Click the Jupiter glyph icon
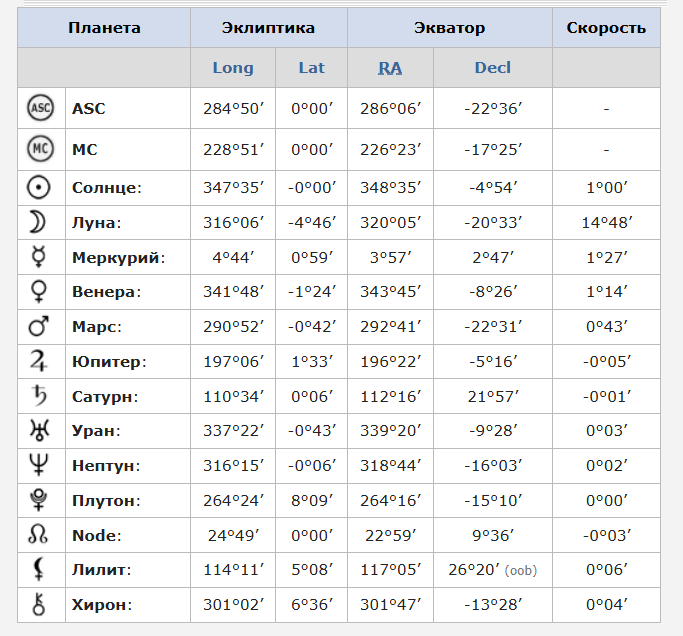Viewport: 683px width, 636px height. [x=41, y=362]
